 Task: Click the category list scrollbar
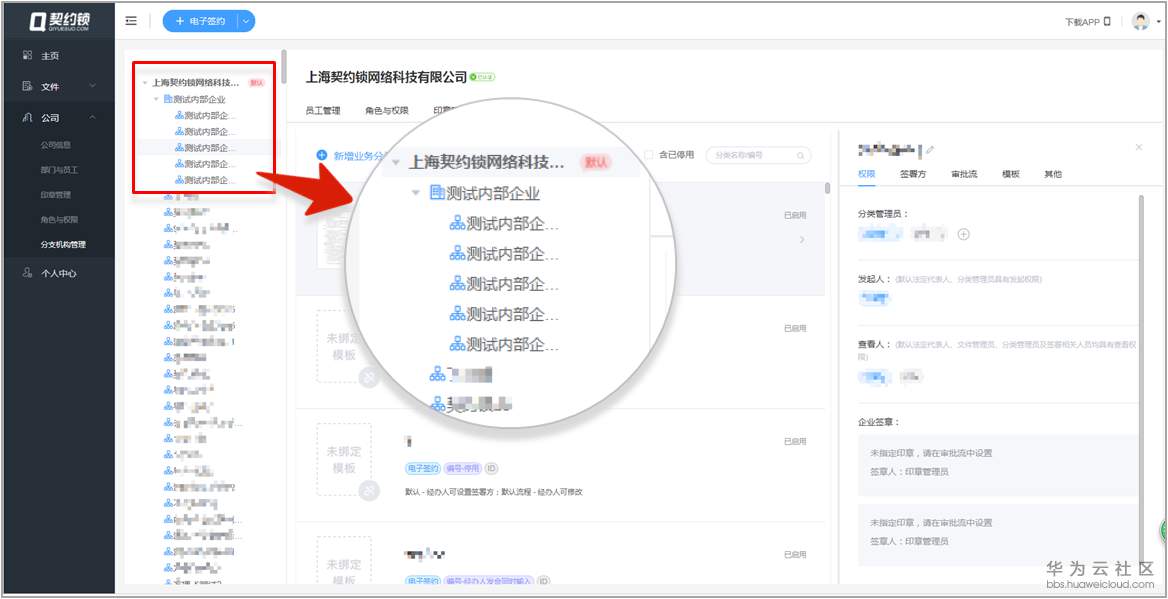coord(828,188)
